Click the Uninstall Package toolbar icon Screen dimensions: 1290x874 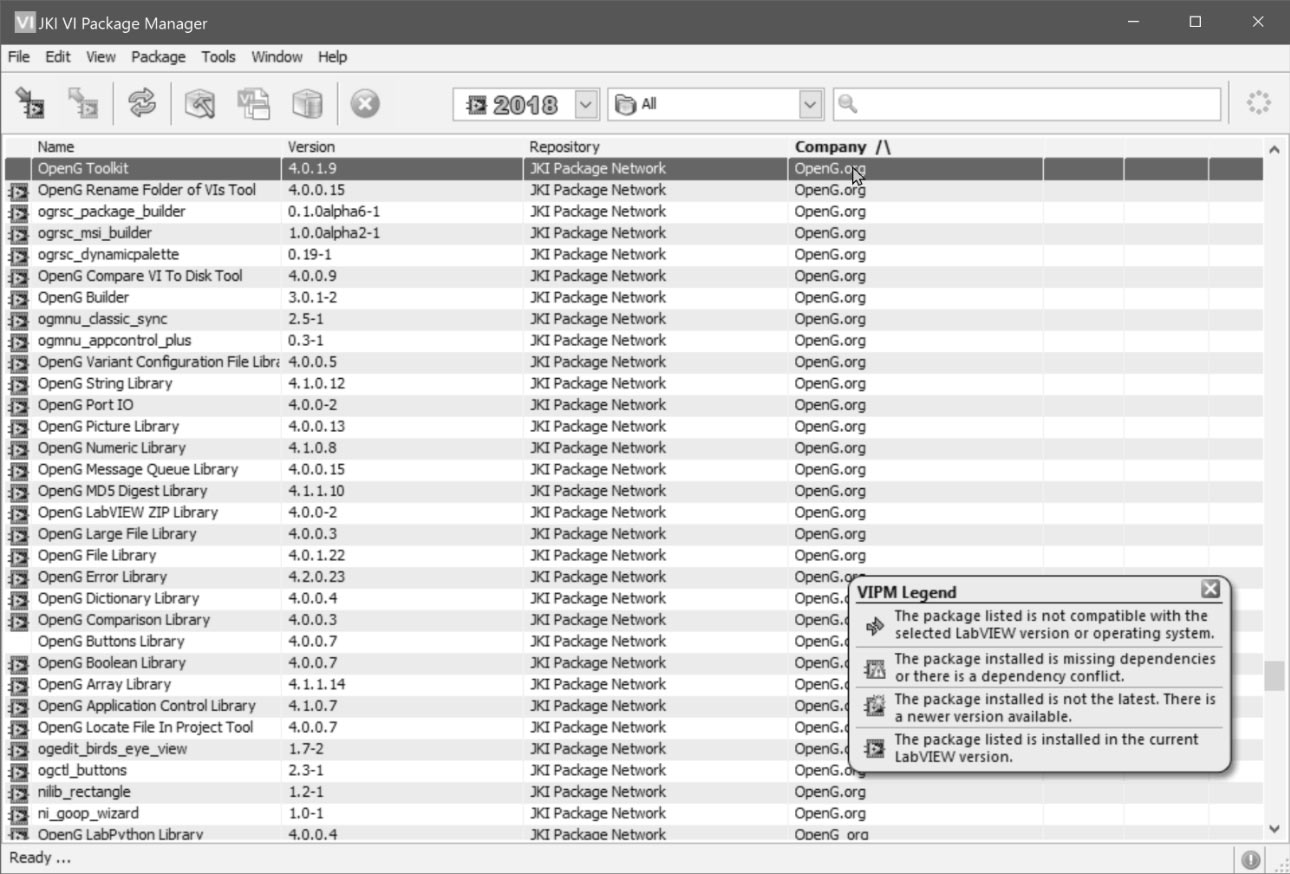(x=83, y=103)
